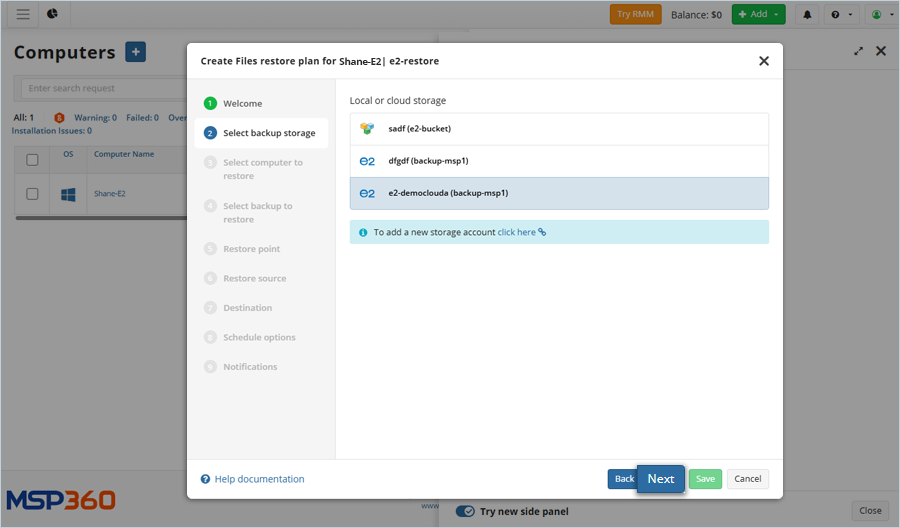Expand the side panel to full size

pyautogui.click(x=858, y=51)
